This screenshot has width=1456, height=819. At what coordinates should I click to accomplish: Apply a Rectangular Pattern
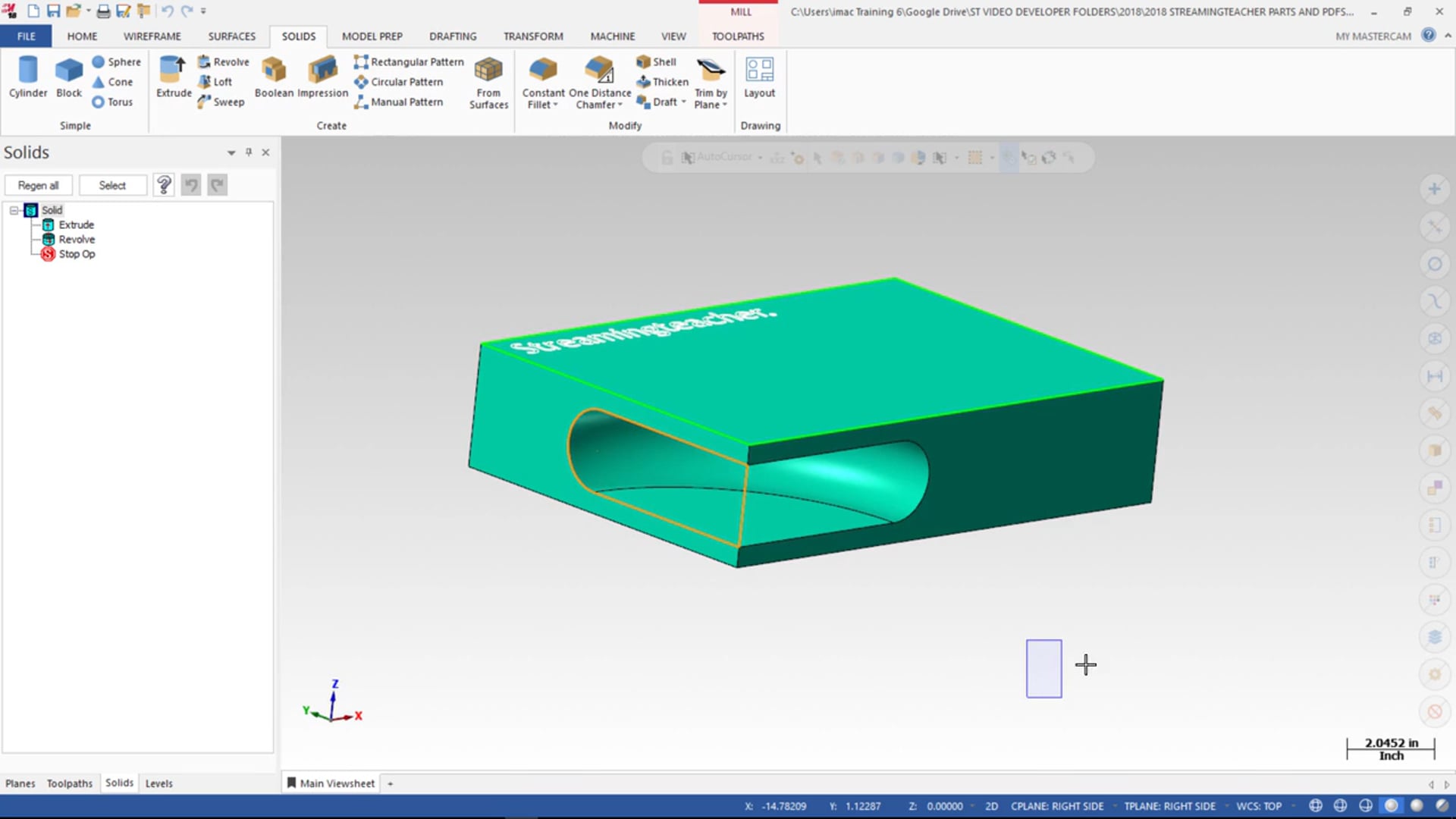tap(409, 62)
